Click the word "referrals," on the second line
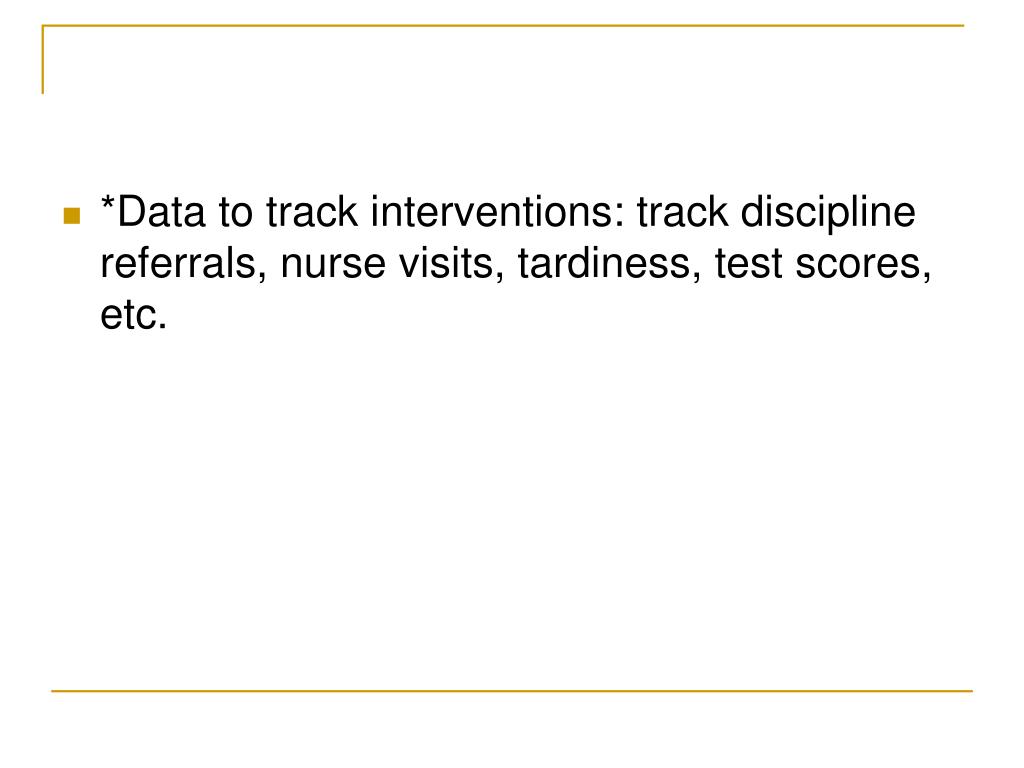The image size is (1024, 768). pyautogui.click(x=184, y=264)
